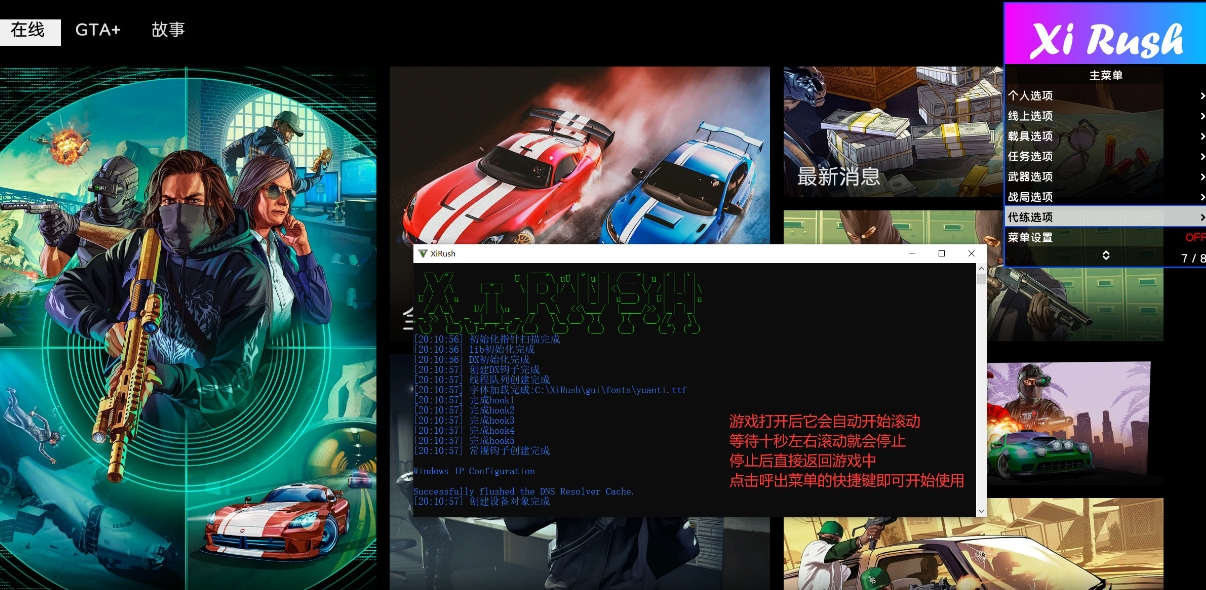Click the up-down scroll arrows in menu footer
The image size is (1206, 590).
click(1106, 257)
